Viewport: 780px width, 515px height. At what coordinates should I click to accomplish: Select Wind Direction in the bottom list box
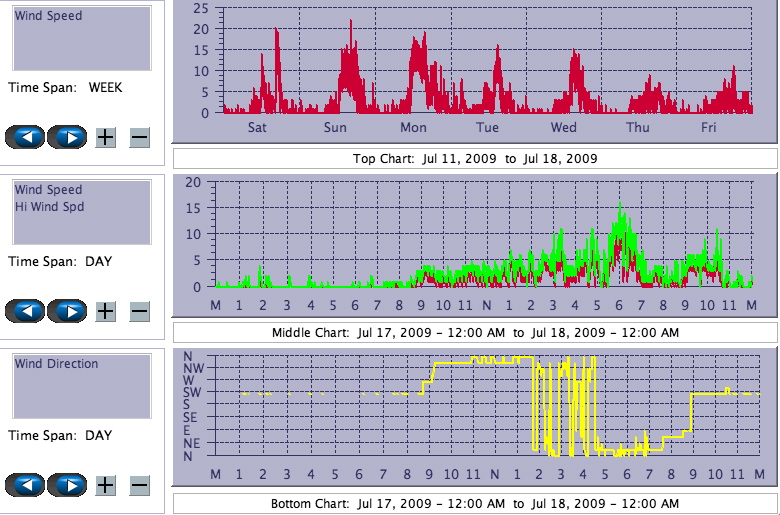tap(57, 364)
